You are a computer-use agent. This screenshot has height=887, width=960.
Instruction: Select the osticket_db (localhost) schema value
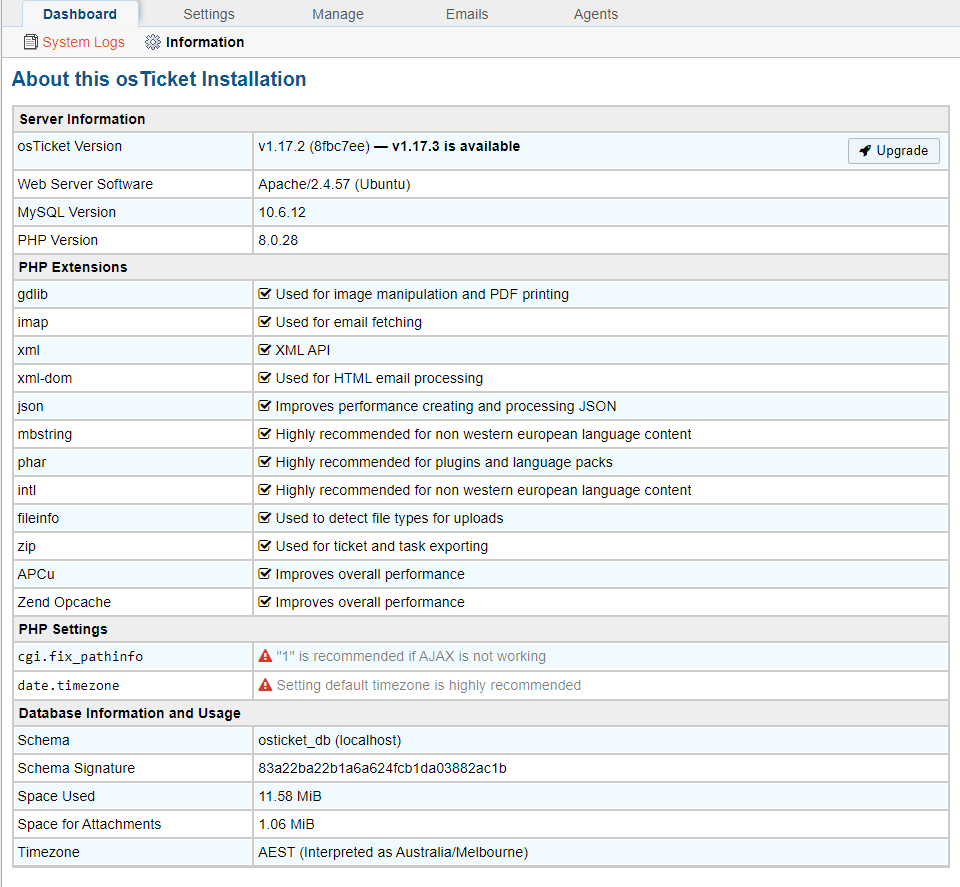coord(329,741)
